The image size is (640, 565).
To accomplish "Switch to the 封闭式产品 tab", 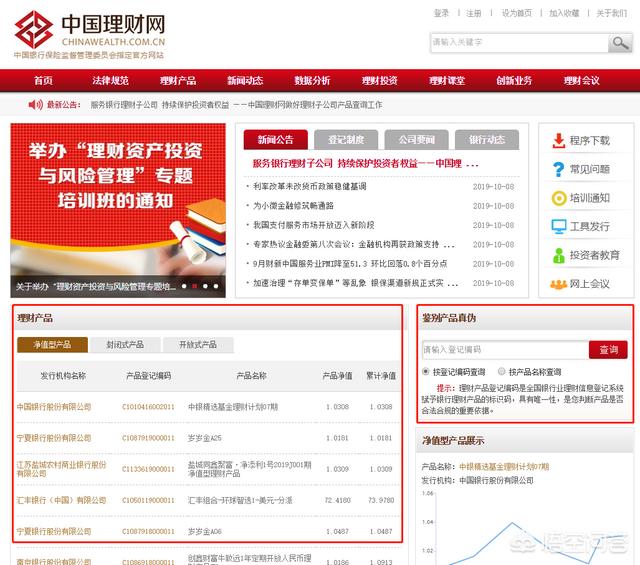I will coord(125,344).
